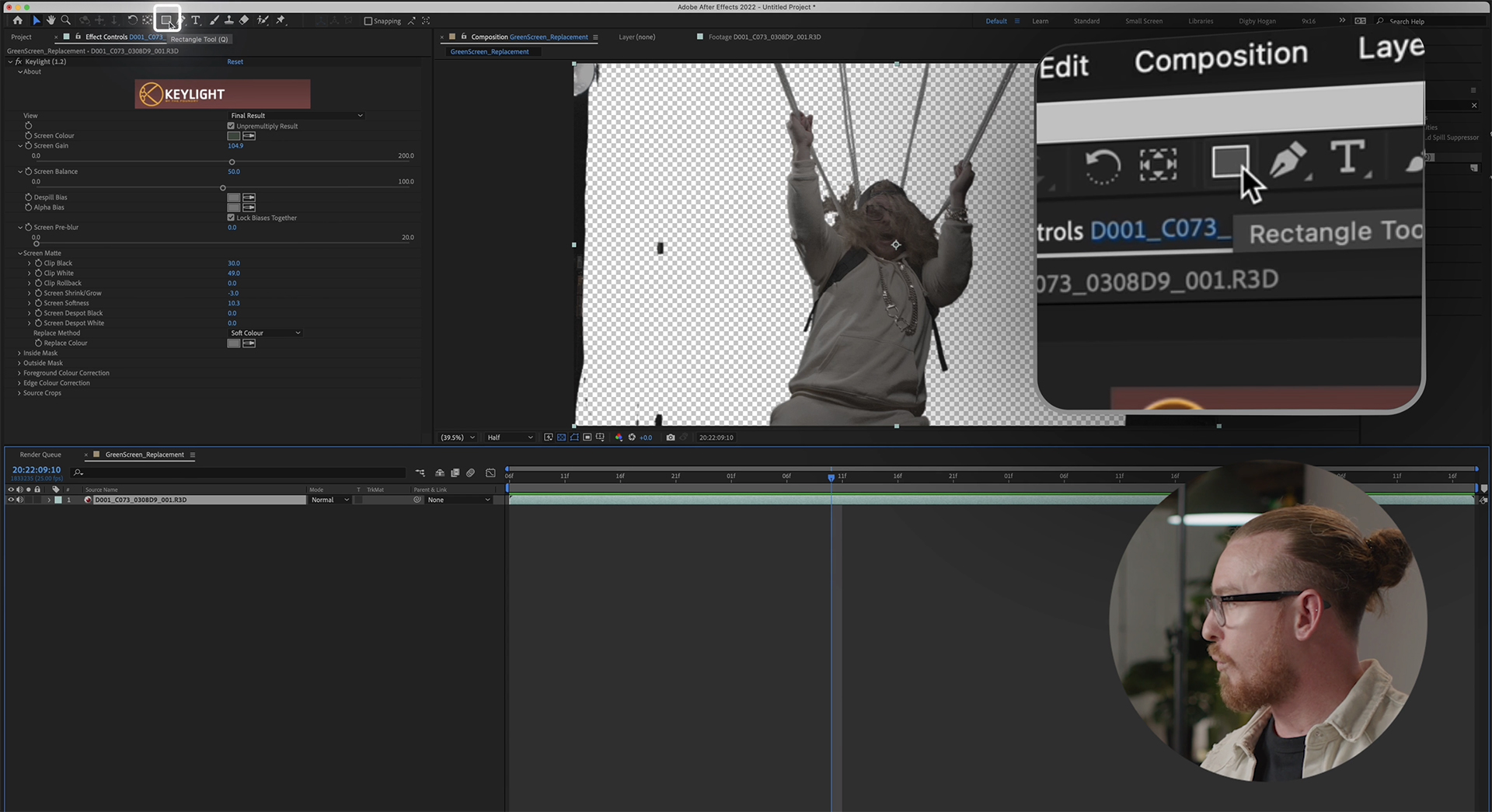Select the Hand tool
The width and height of the screenshot is (1492, 812).
[x=51, y=20]
